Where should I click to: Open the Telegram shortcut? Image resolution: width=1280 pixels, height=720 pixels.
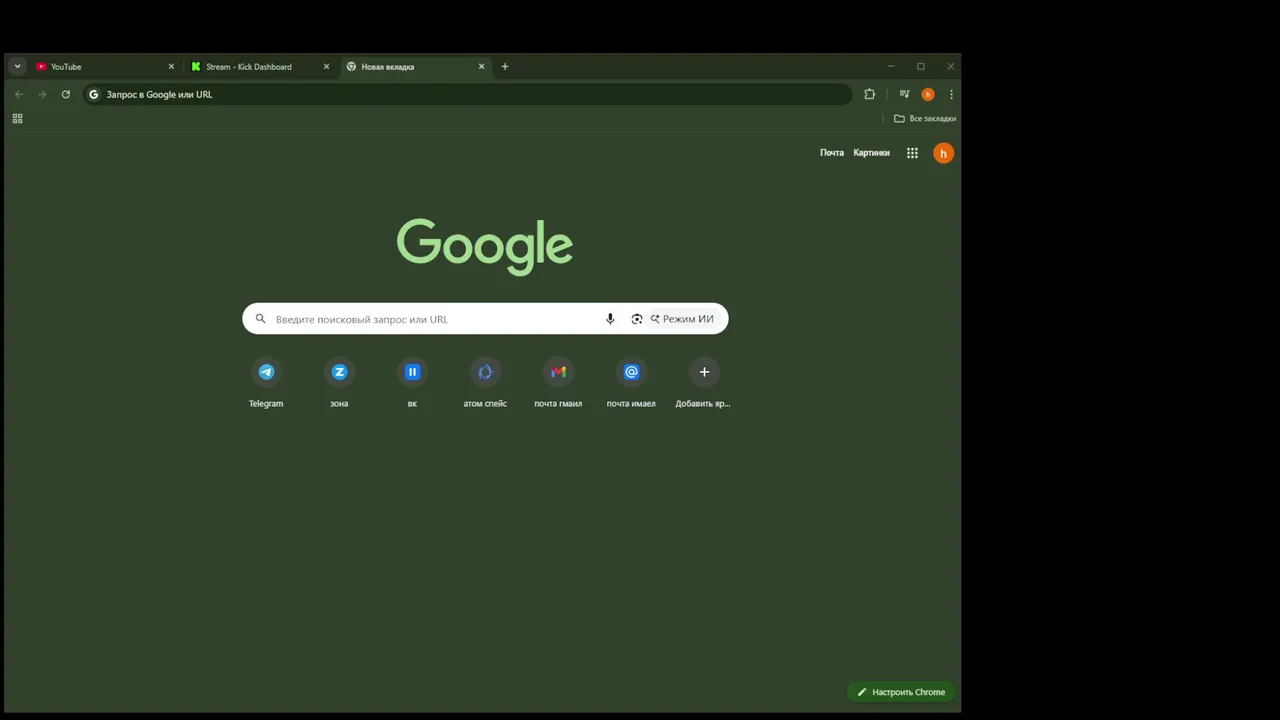tap(266, 384)
